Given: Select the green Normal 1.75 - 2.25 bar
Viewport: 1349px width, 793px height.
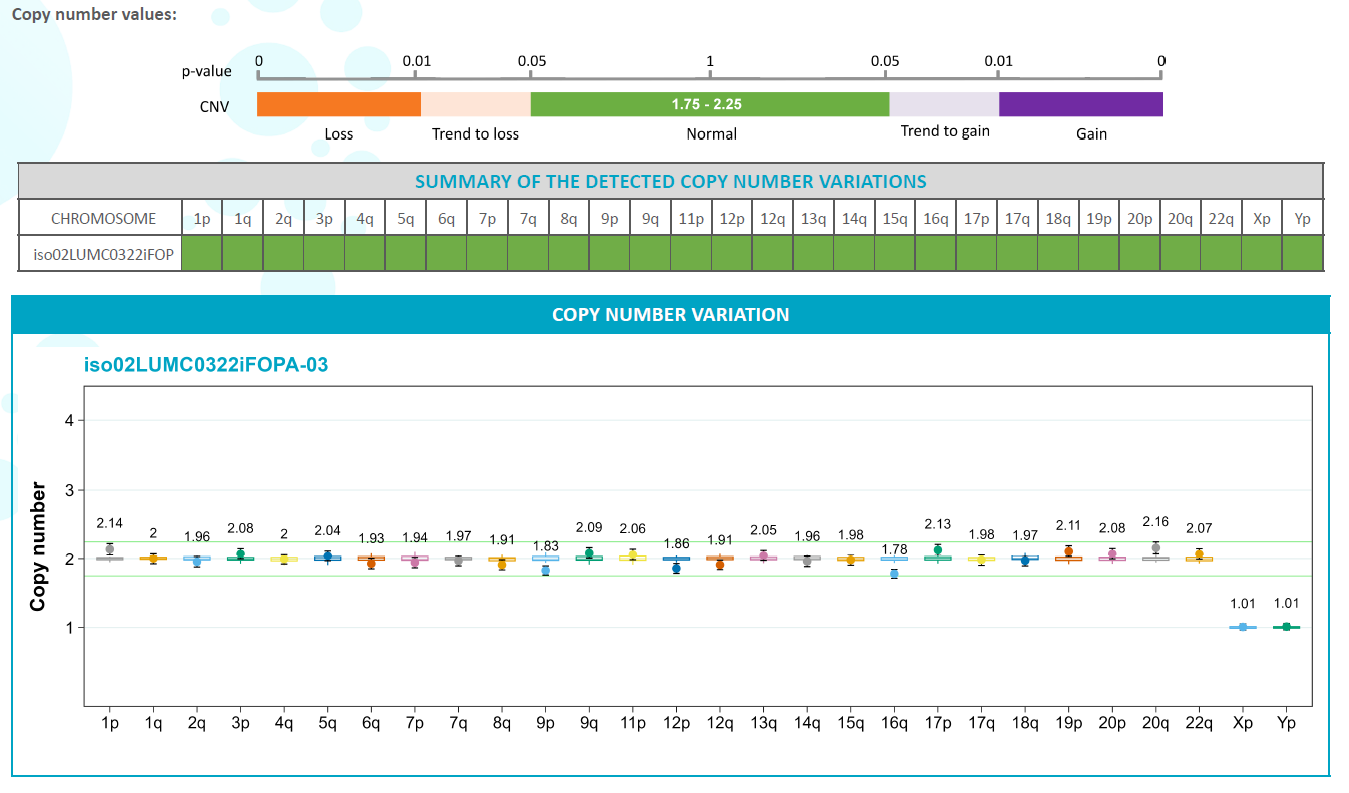Looking at the screenshot, I should 709,105.
